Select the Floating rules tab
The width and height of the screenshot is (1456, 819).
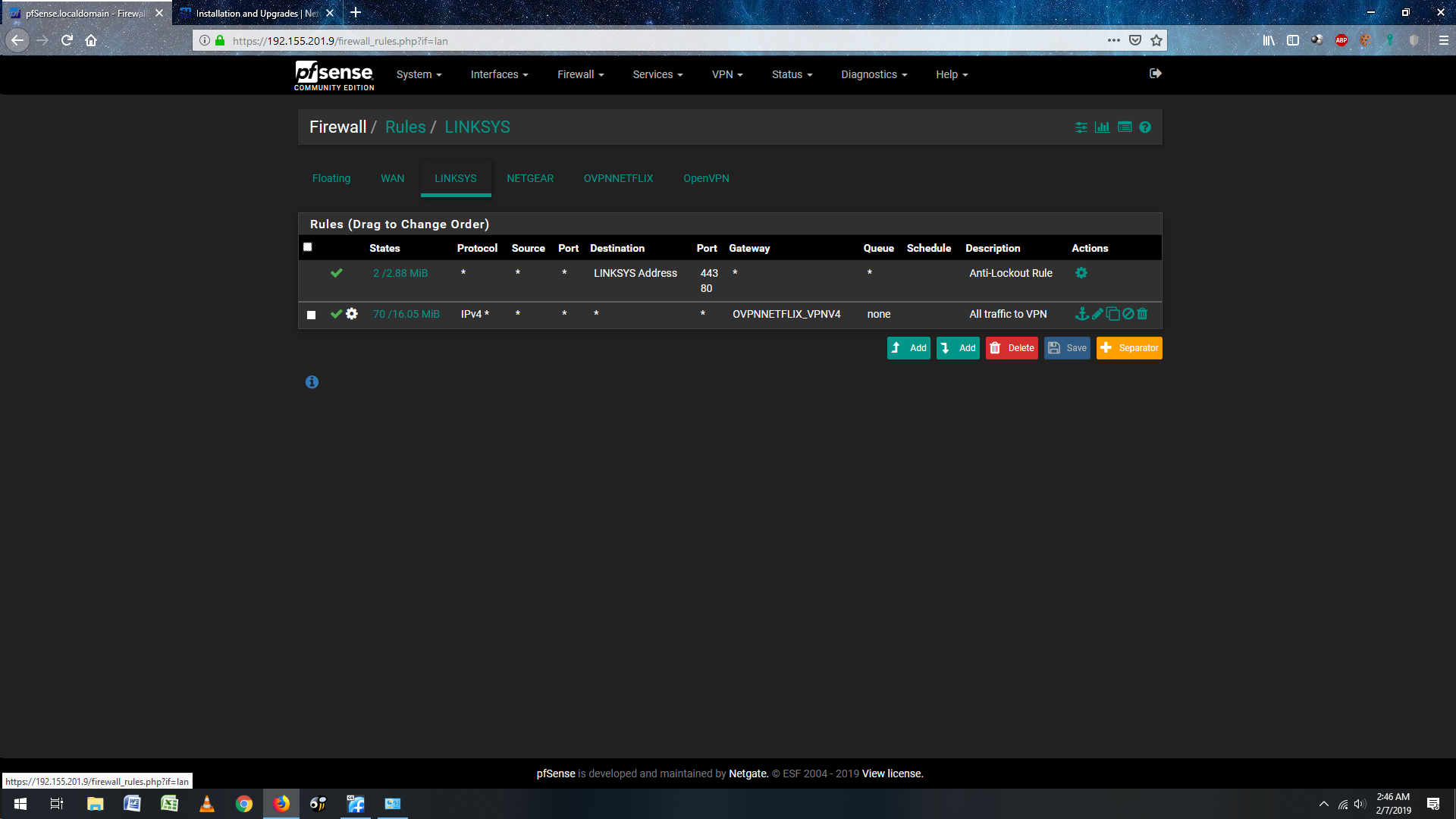pos(331,178)
